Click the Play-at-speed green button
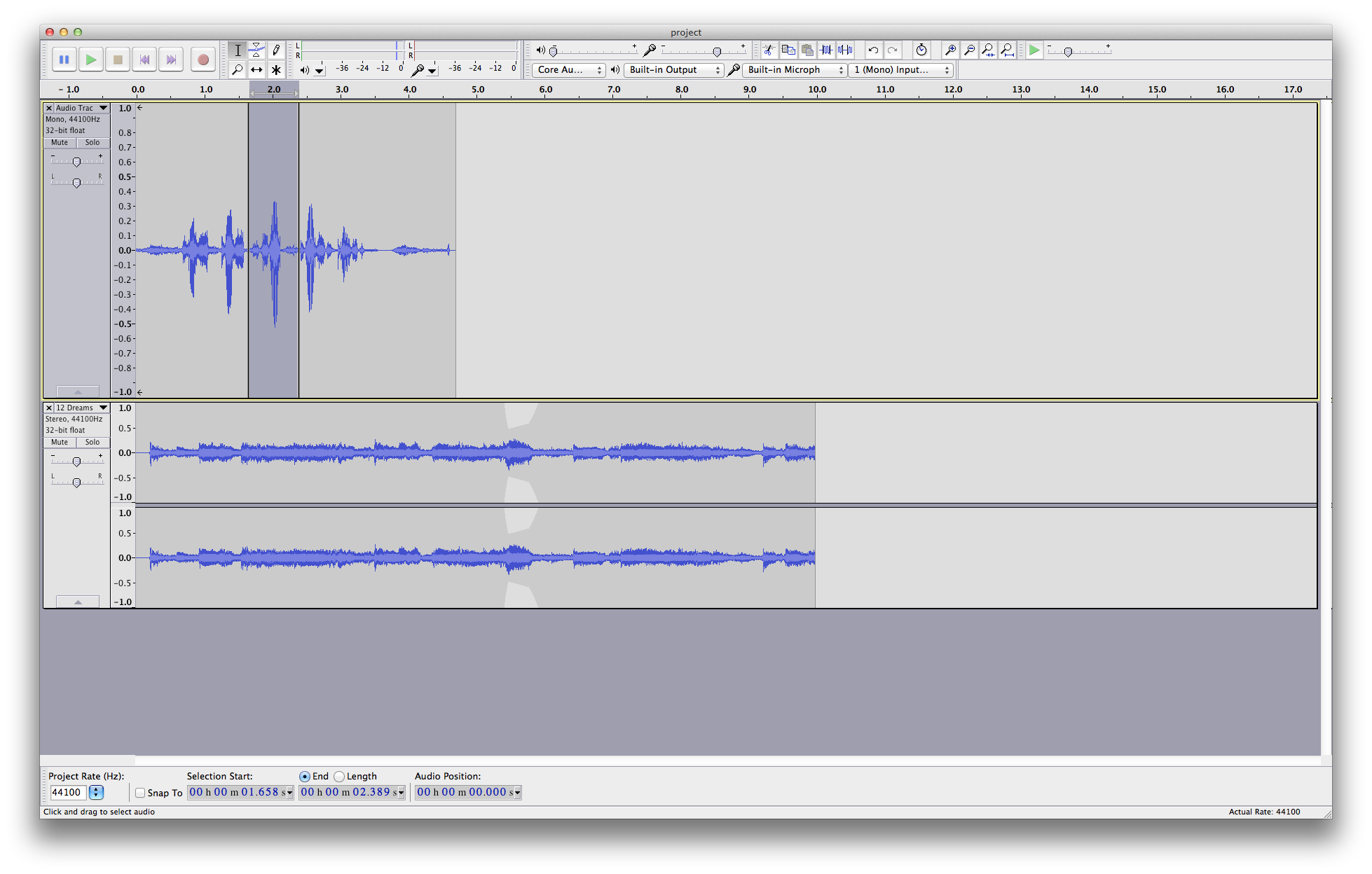This screenshot has width=1372, height=874. tap(1034, 50)
